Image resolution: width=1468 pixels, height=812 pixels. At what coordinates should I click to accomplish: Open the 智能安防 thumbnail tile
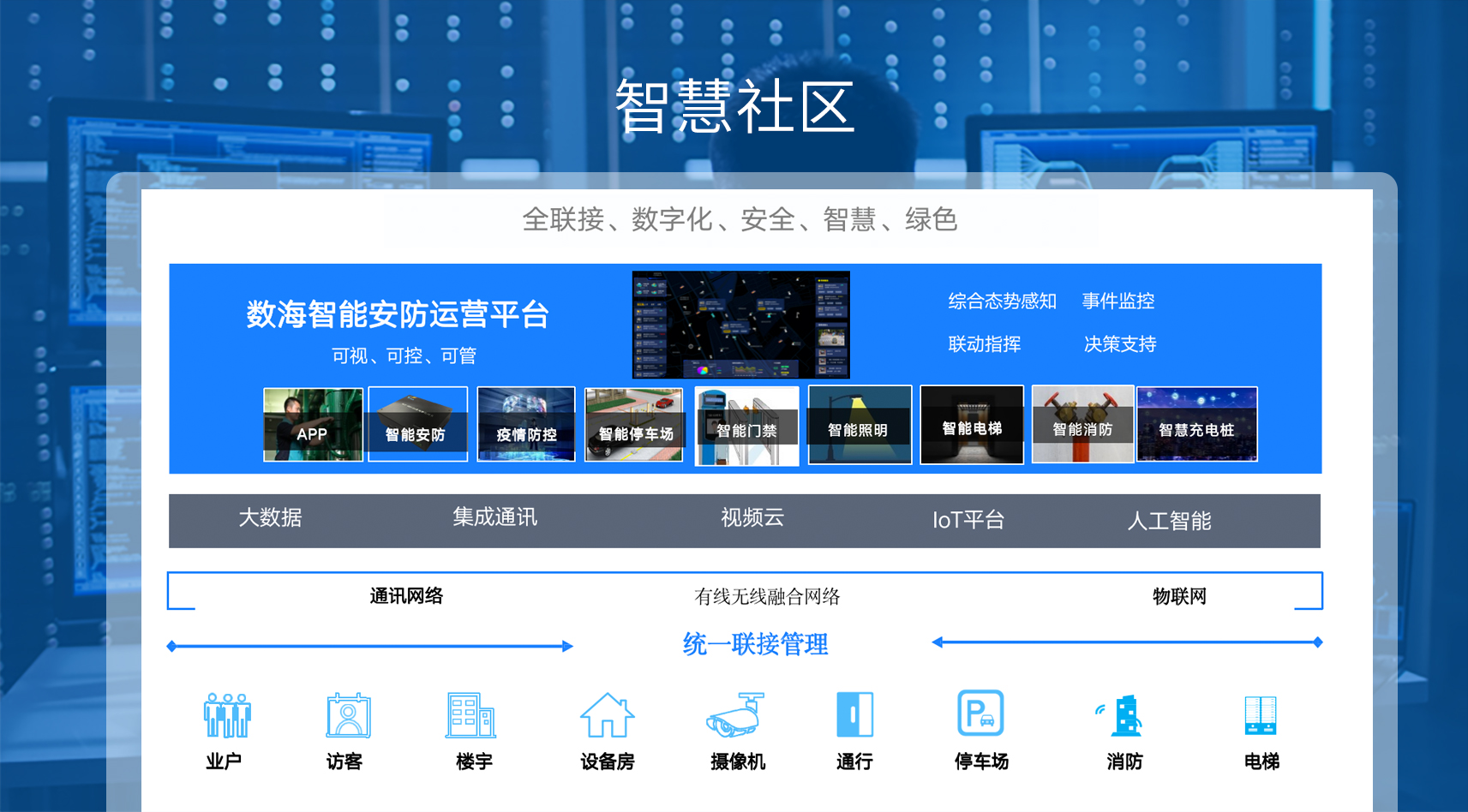pyautogui.click(x=418, y=425)
